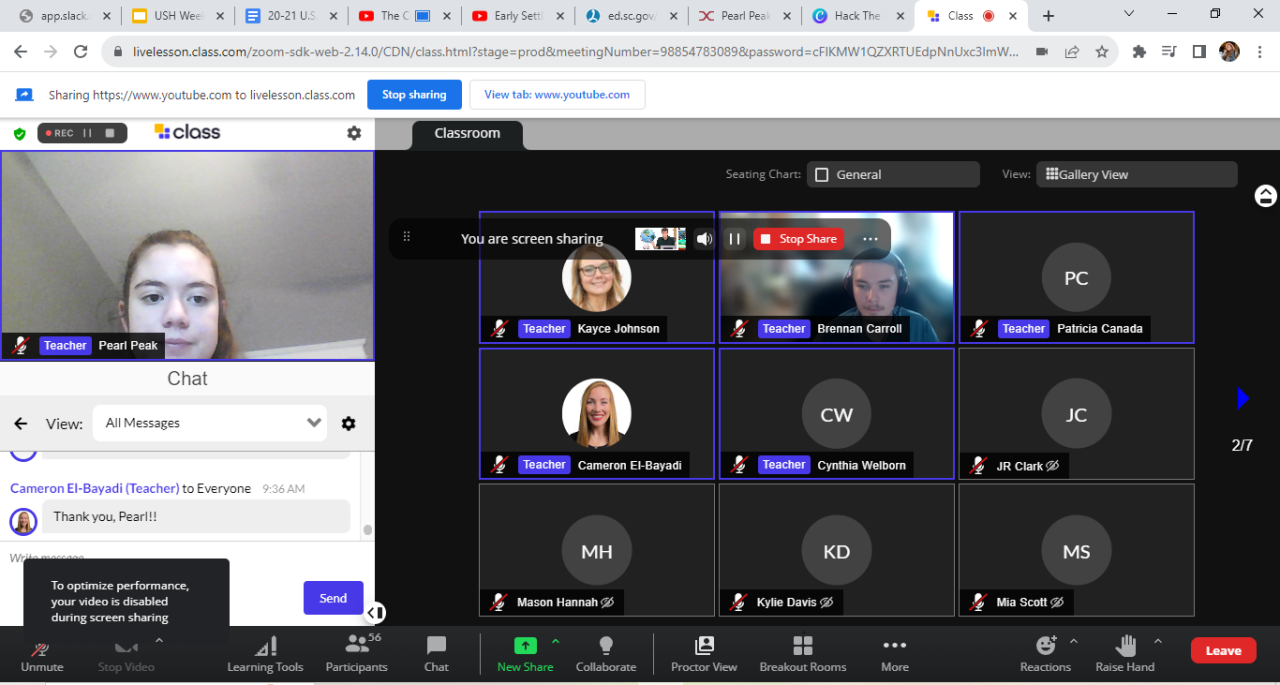This screenshot has height=685, width=1280.
Task: Send the chat message
Action: click(333, 598)
